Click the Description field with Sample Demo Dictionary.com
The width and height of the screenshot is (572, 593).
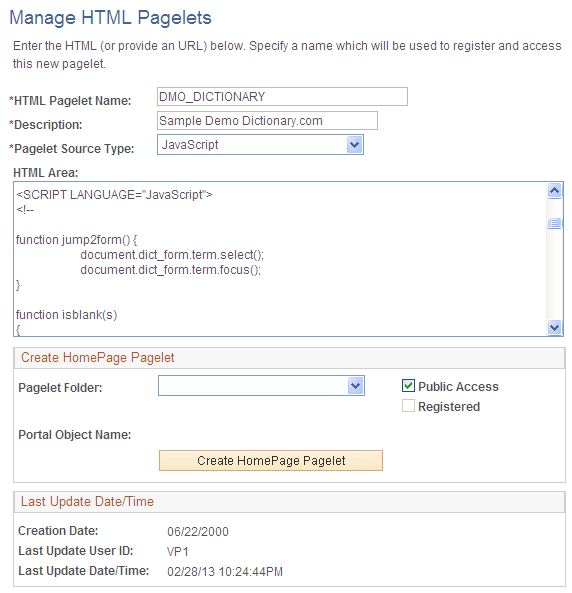(x=267, y=121)
